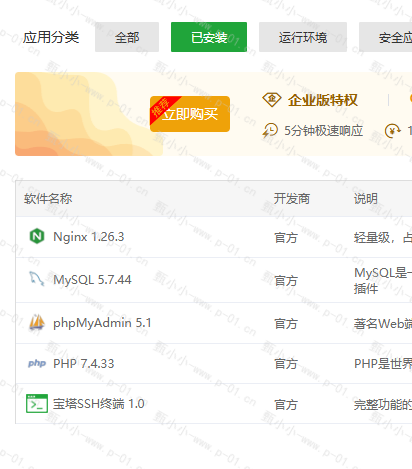Click 官方 developer cell in Nginx row
Image resolution: width=412 pixels, height=469 pixels.
(286, 238)
